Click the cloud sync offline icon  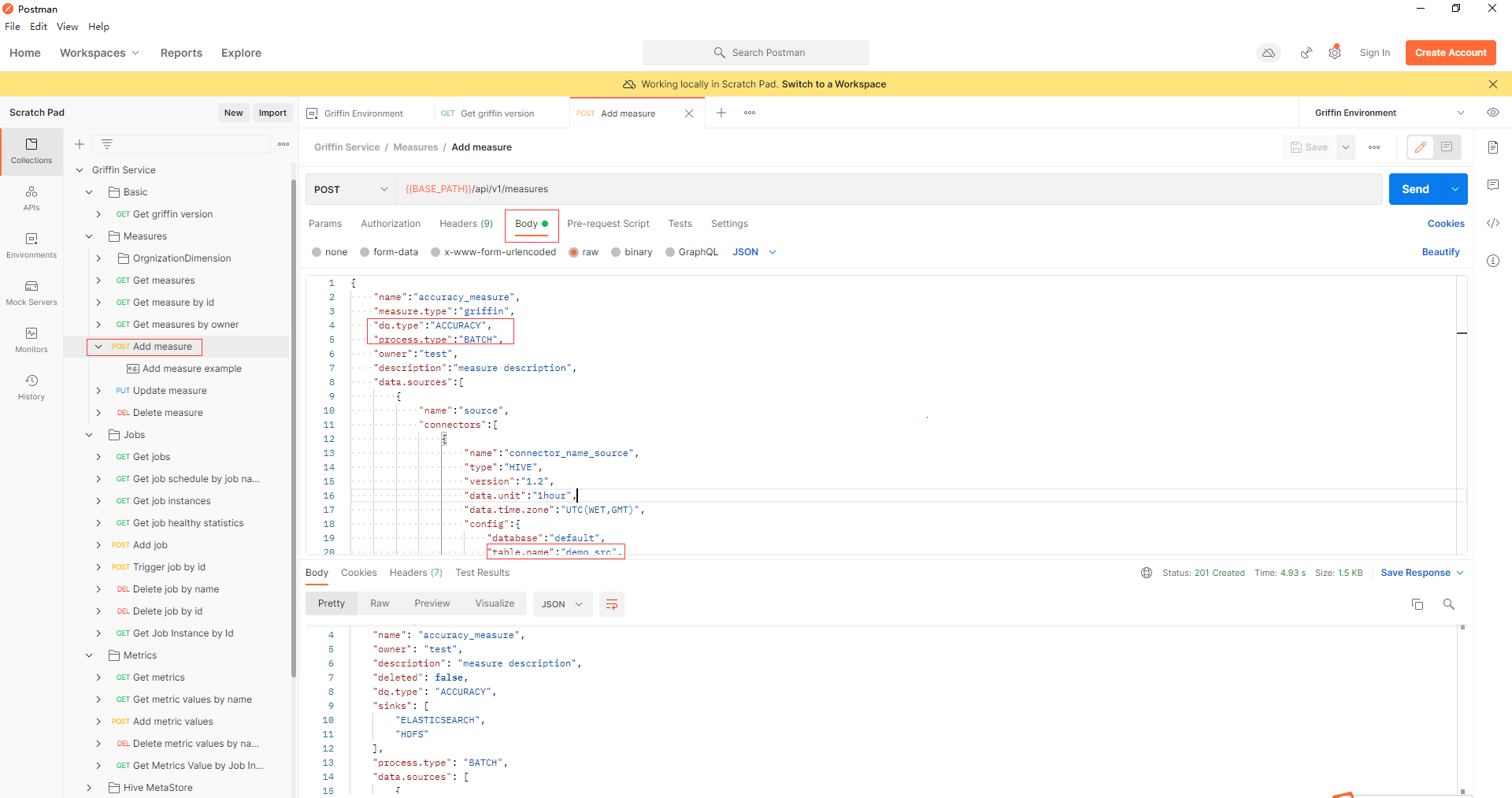pos(1269,53)
